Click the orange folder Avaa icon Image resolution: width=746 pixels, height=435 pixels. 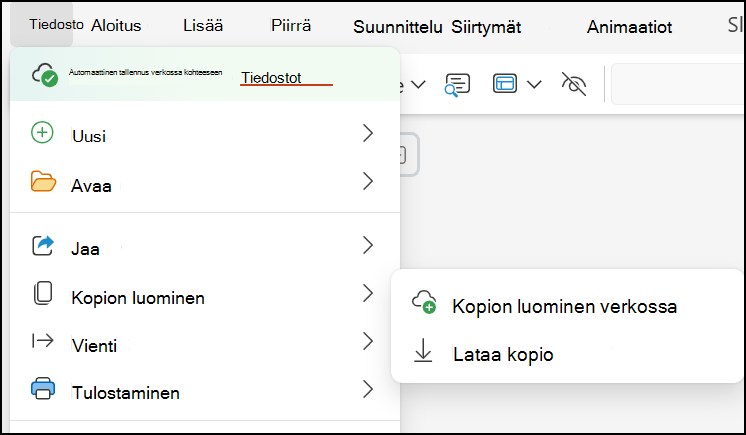(x=43, y=181)
